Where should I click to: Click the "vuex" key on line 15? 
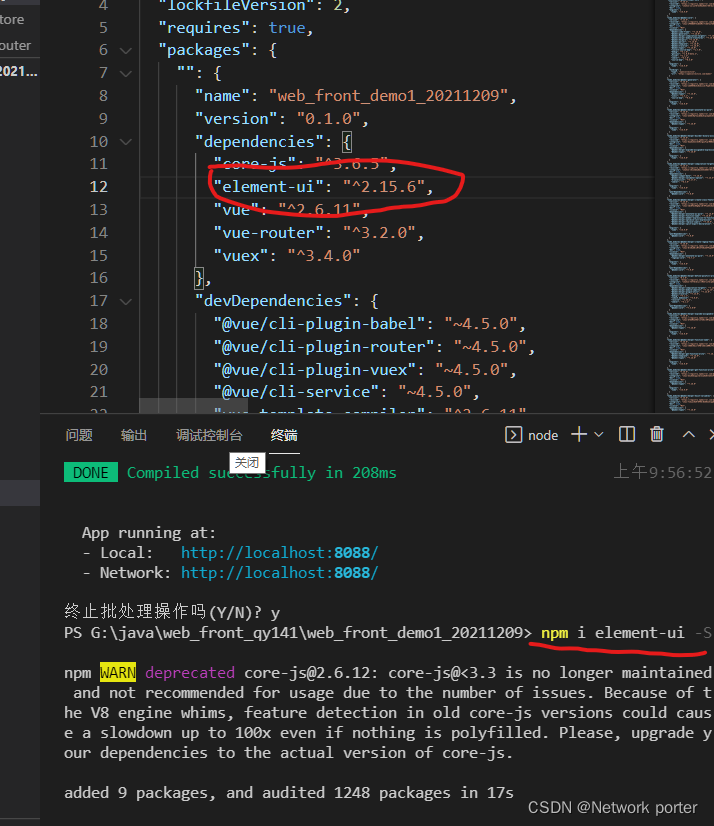[241, 256]
